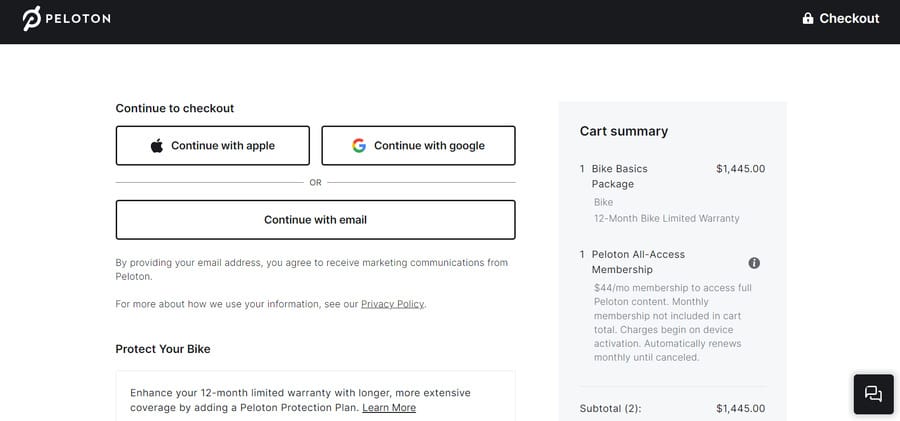The width and height of the screenshot is (900, 421).
Task: Select Continue with email
Action: click(x=315, y=219)
